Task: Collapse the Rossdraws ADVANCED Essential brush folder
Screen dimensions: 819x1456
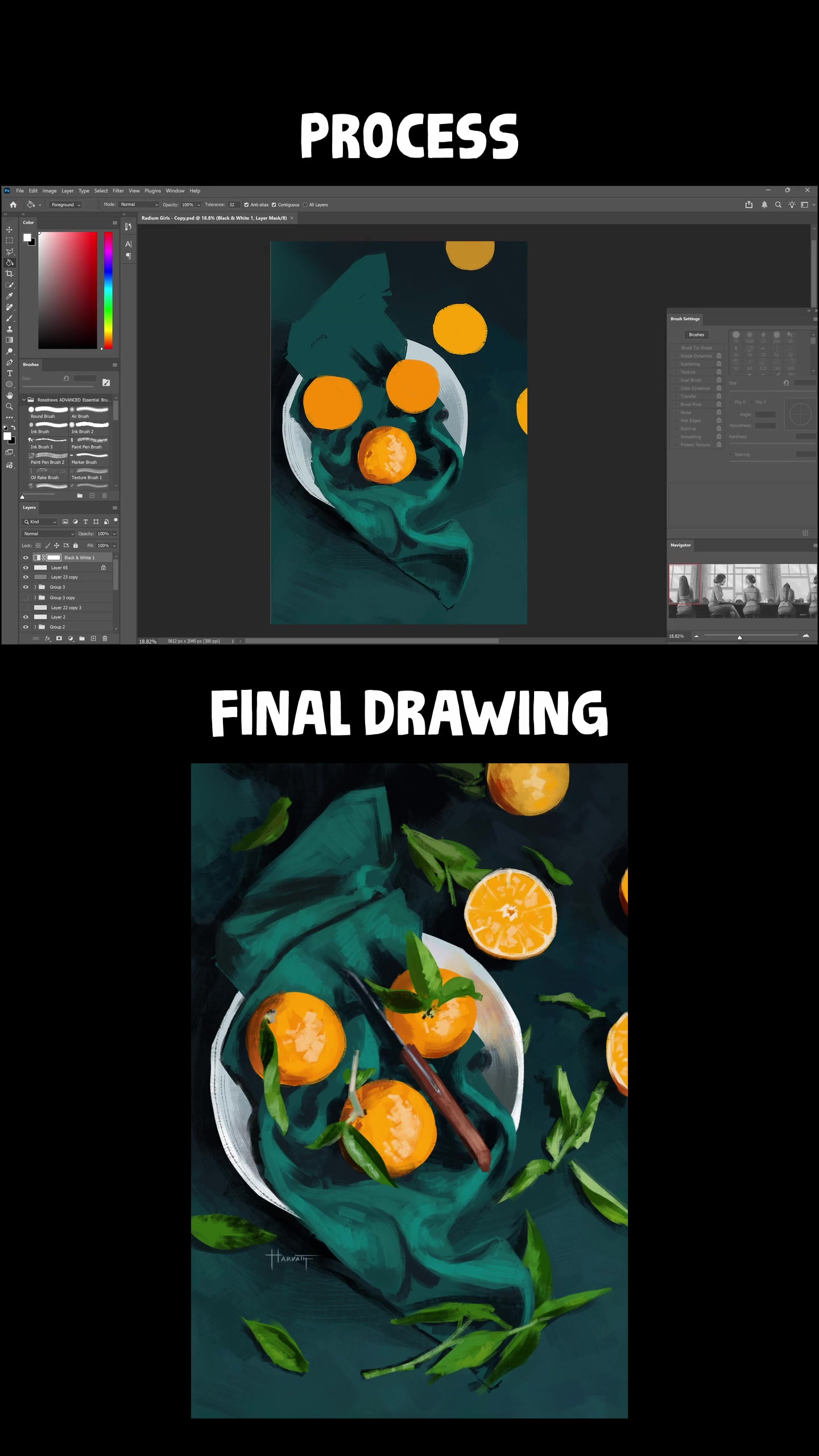Action: 24,400
